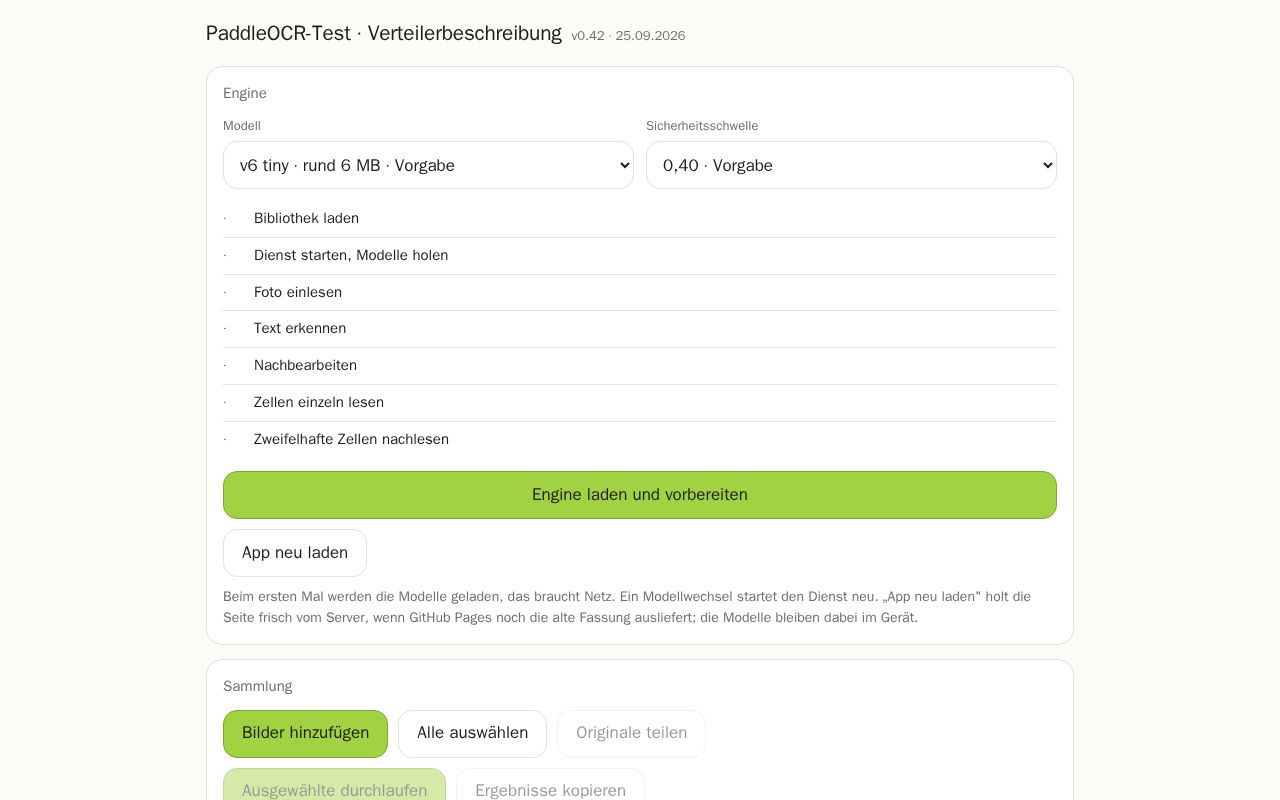Click Alle auswählen button

[x=472, y=734]
